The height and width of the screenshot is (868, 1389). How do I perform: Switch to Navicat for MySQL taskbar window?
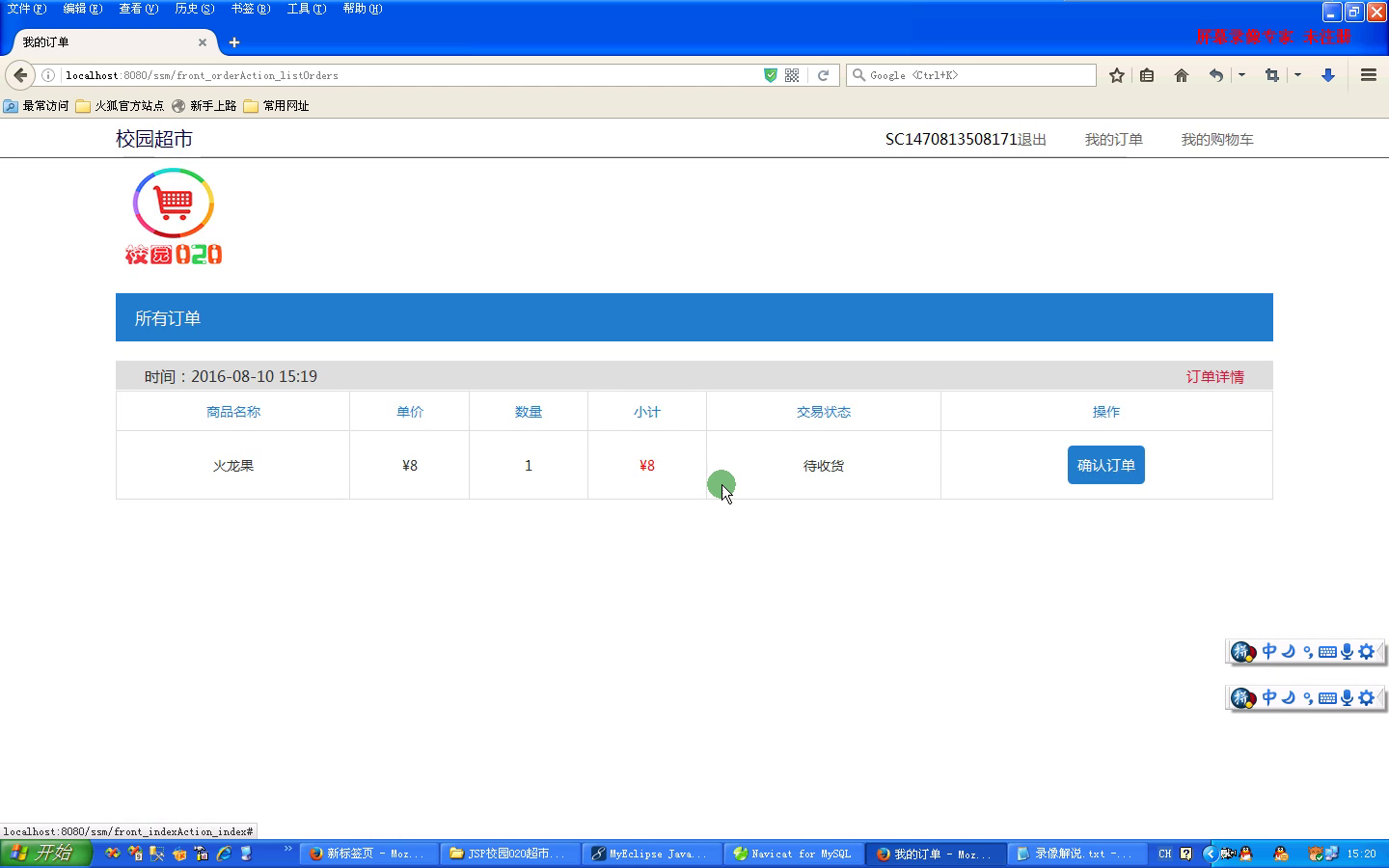[x=794, y=854]
